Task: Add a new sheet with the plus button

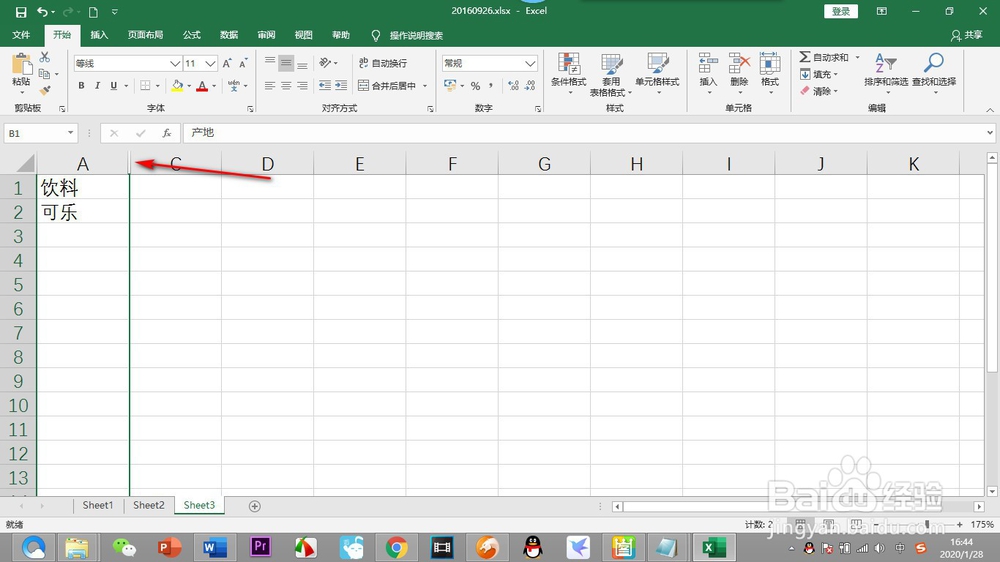Action: tap(254, 506)
